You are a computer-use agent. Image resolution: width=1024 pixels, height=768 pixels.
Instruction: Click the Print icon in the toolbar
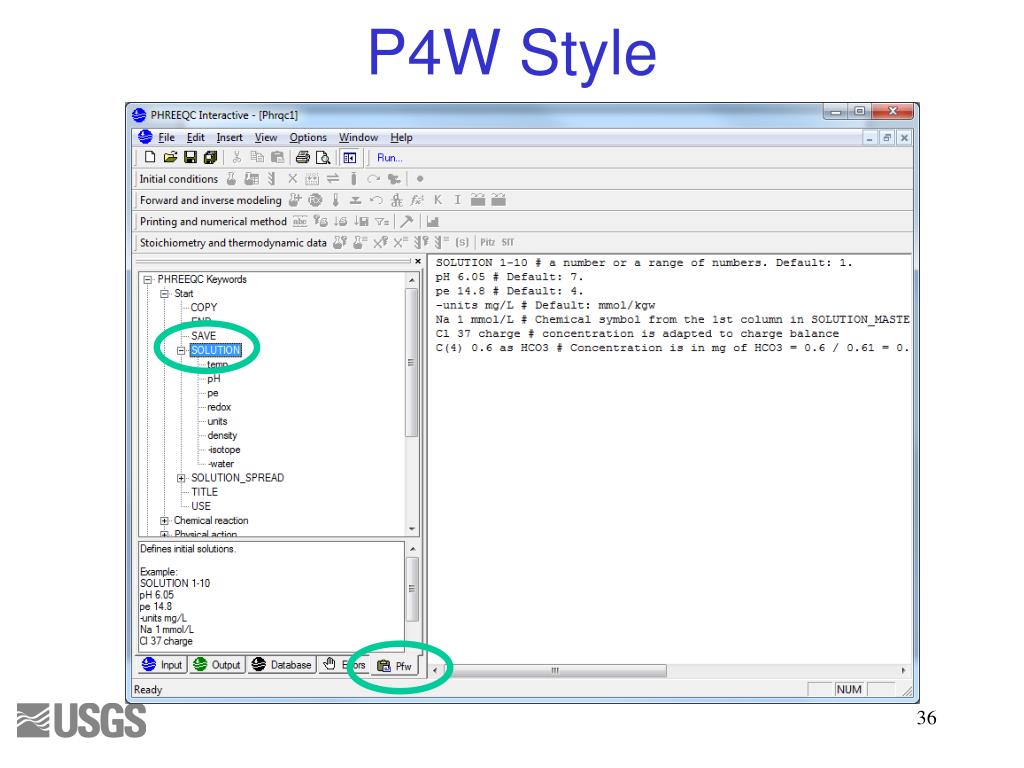302,157
